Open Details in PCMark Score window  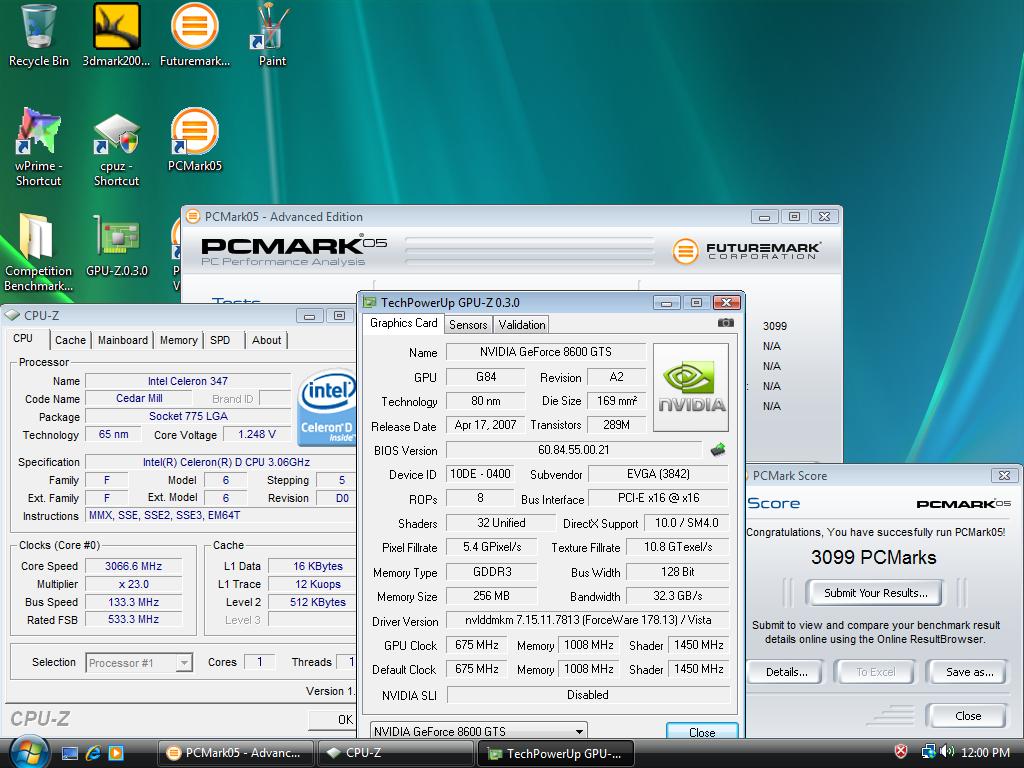click(786, 672)
